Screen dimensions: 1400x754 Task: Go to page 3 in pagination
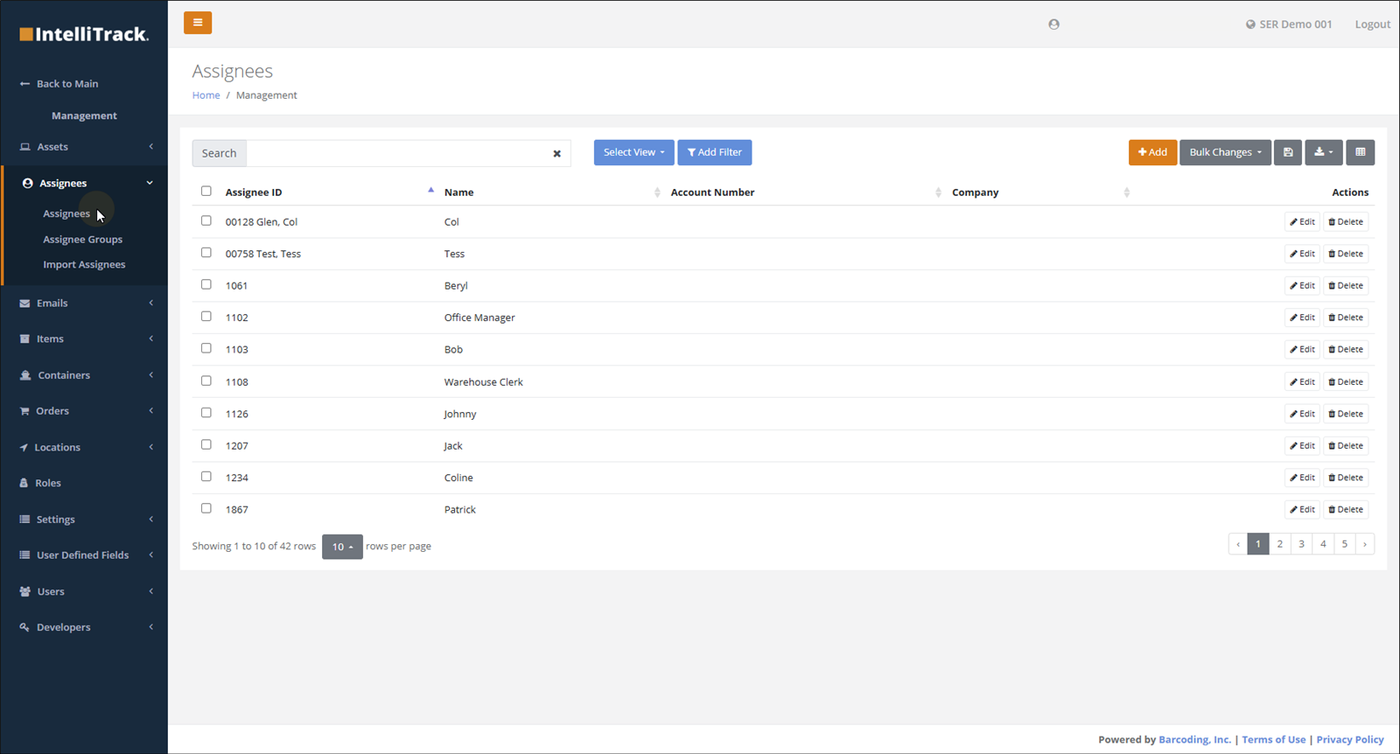pyautogui.click(x=1302, y=544)
